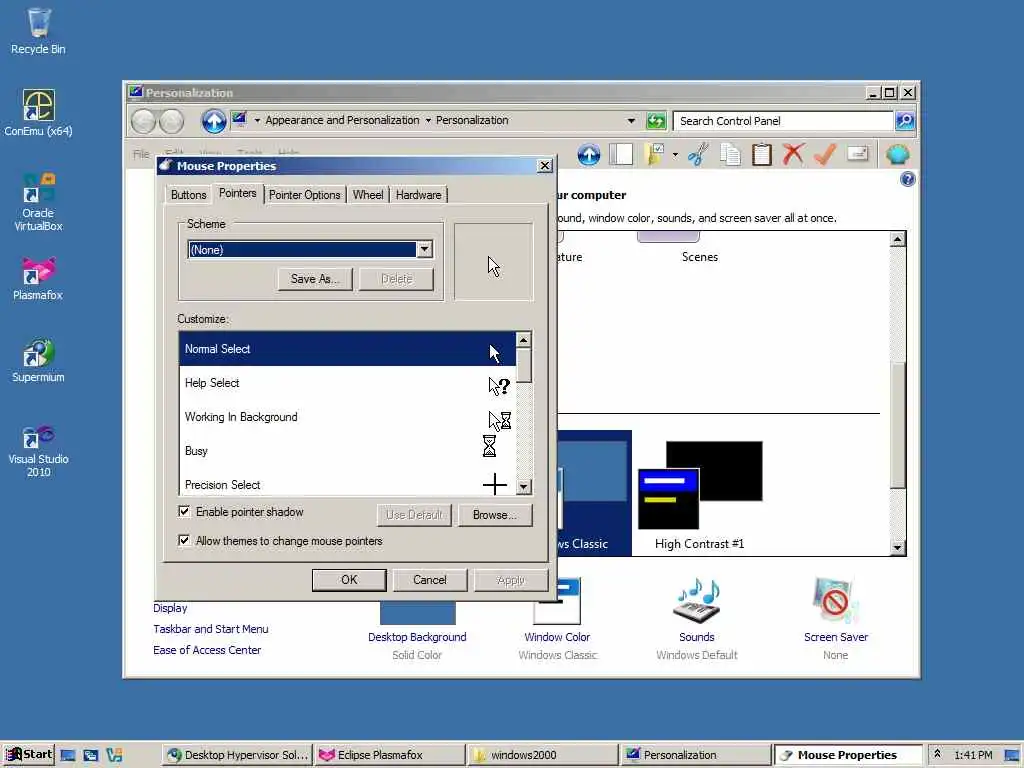Click Cancel in Mouse Properties

[x=430, y=580]
